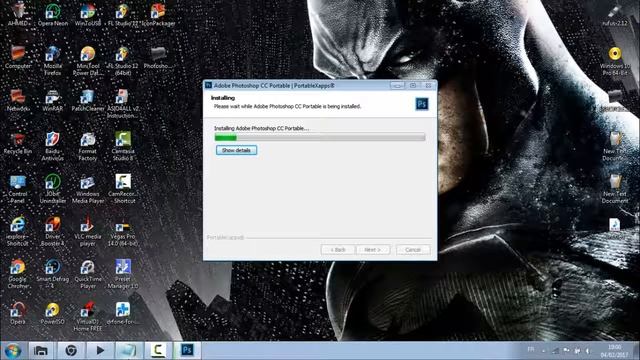Select the Windows Media Player desktop icon

coord(88,189)
